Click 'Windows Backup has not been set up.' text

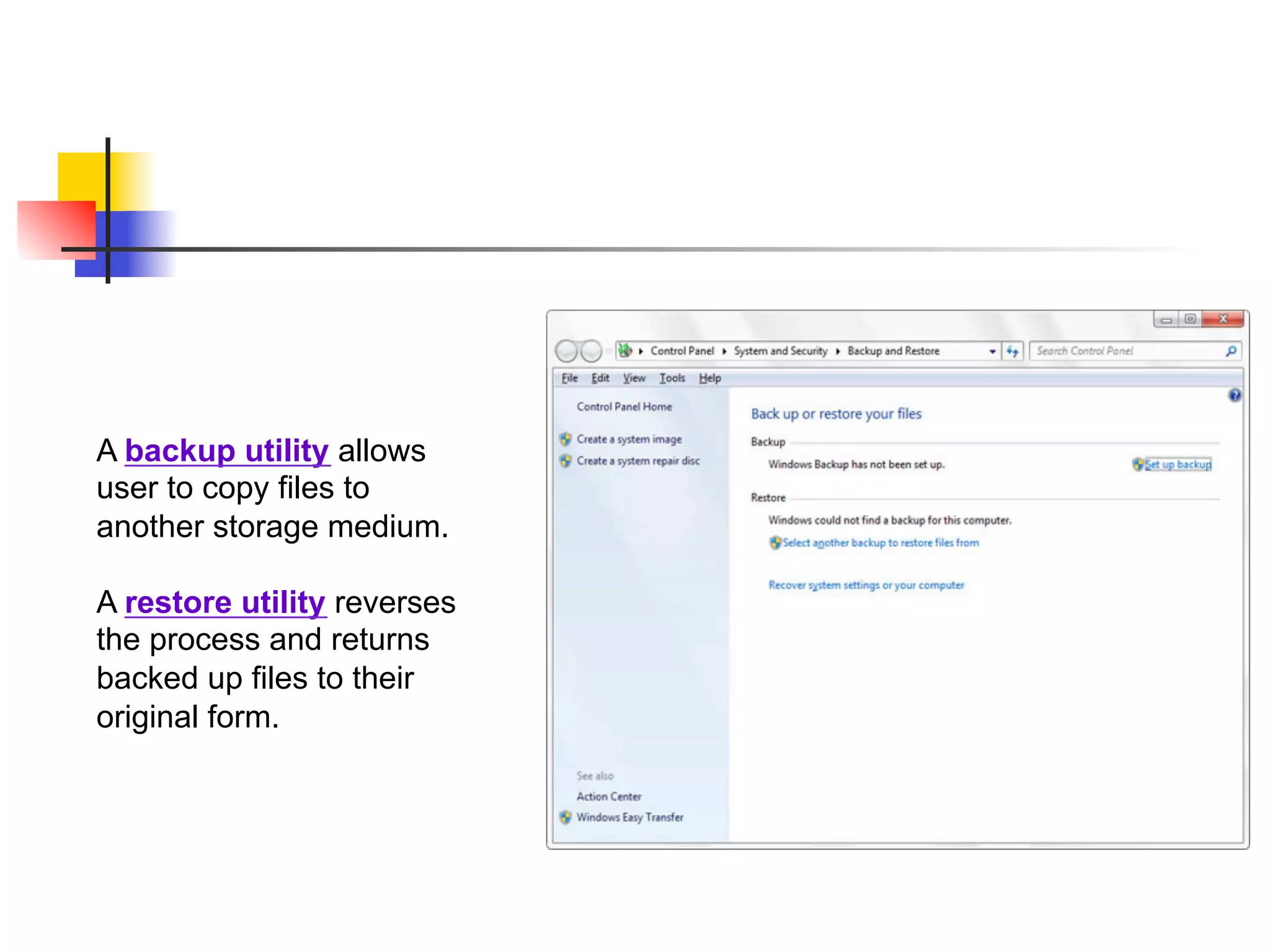(x=856, y=465)
